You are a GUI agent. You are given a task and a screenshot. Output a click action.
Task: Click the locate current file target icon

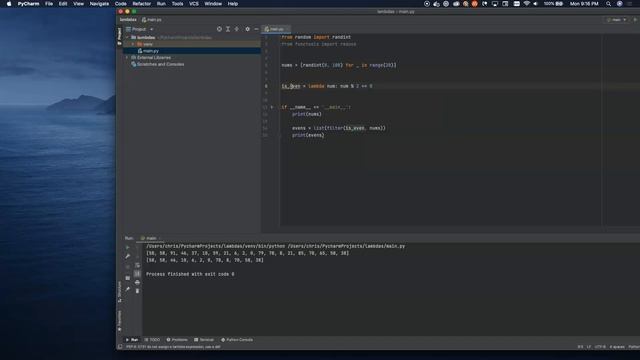tap(219, 29)
